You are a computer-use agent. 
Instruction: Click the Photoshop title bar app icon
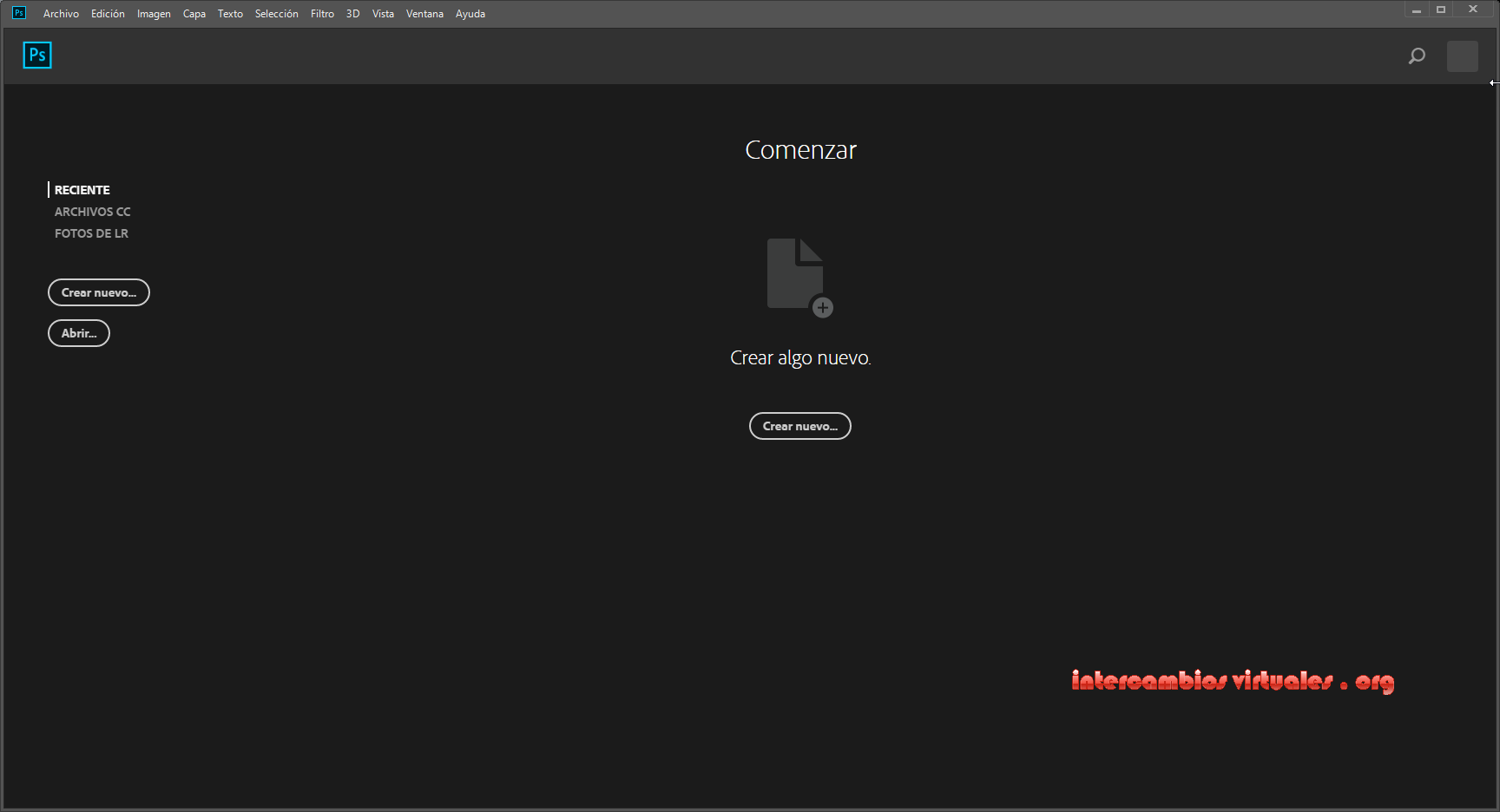pos(18,13)
